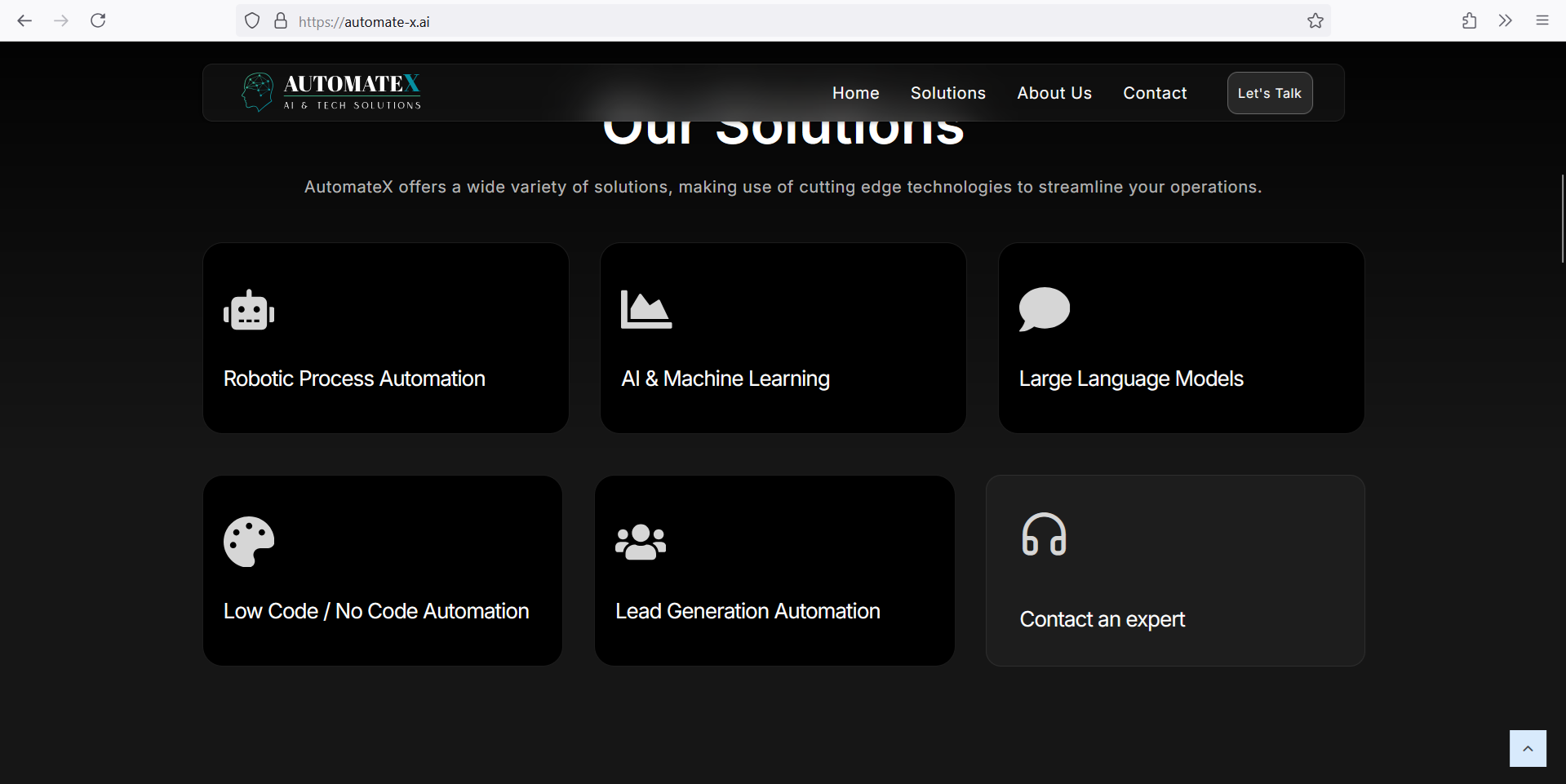
Task: Open the browser hamburger menu
Action: pos(1542,20)
